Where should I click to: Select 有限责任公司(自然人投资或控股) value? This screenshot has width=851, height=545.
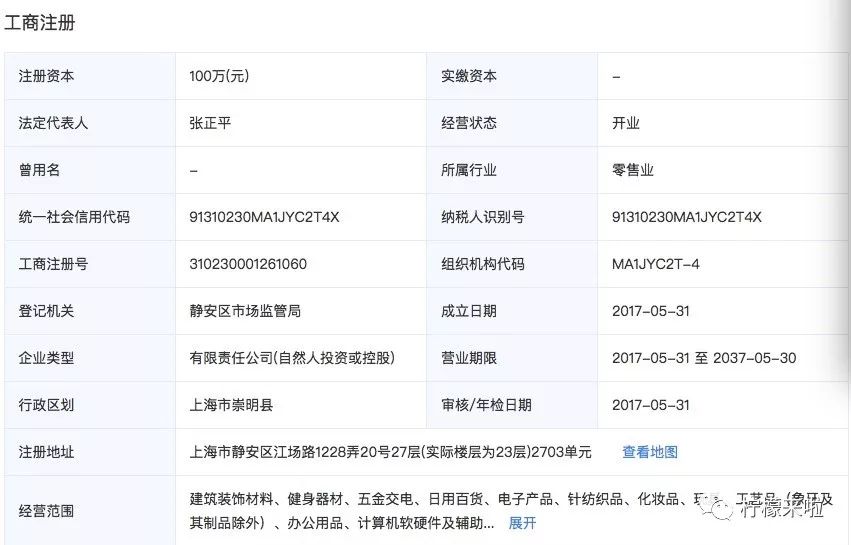[x=292, y=358]
